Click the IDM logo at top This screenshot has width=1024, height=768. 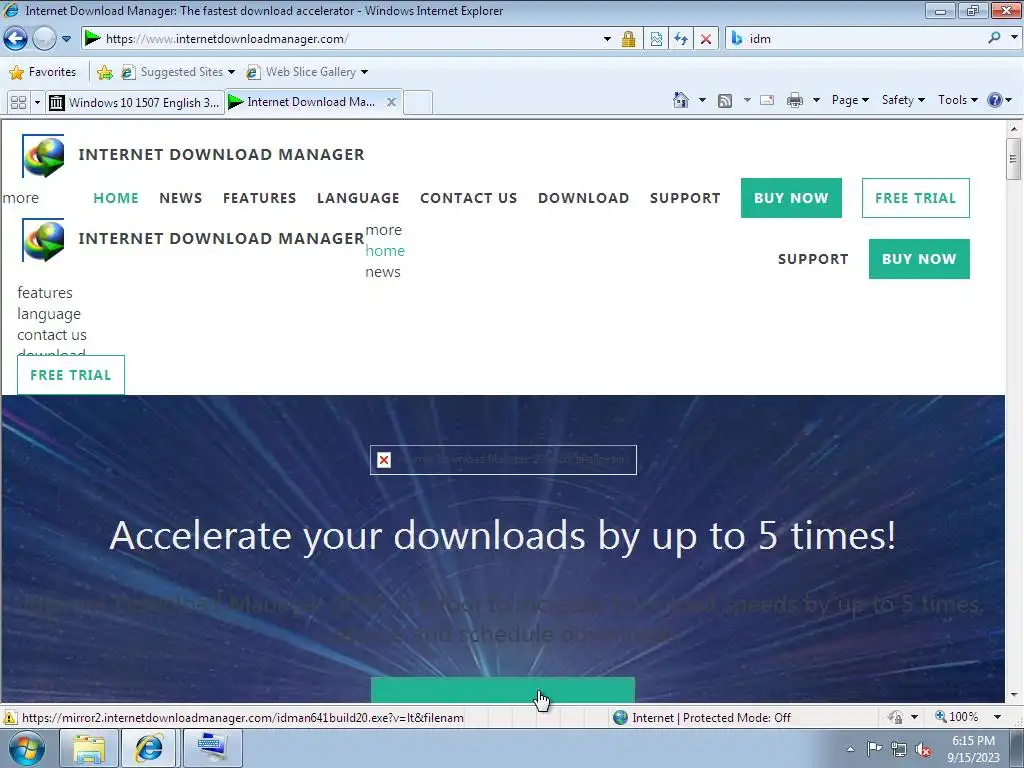pos(43,155)
